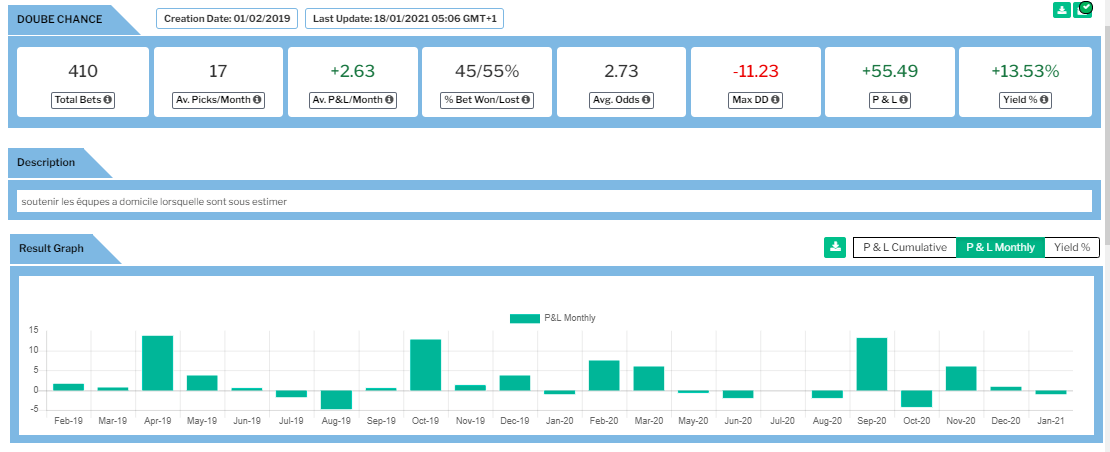Click the Av. Picks/Month info icon
1110x452 pixels.
click(x=257, y=100)
